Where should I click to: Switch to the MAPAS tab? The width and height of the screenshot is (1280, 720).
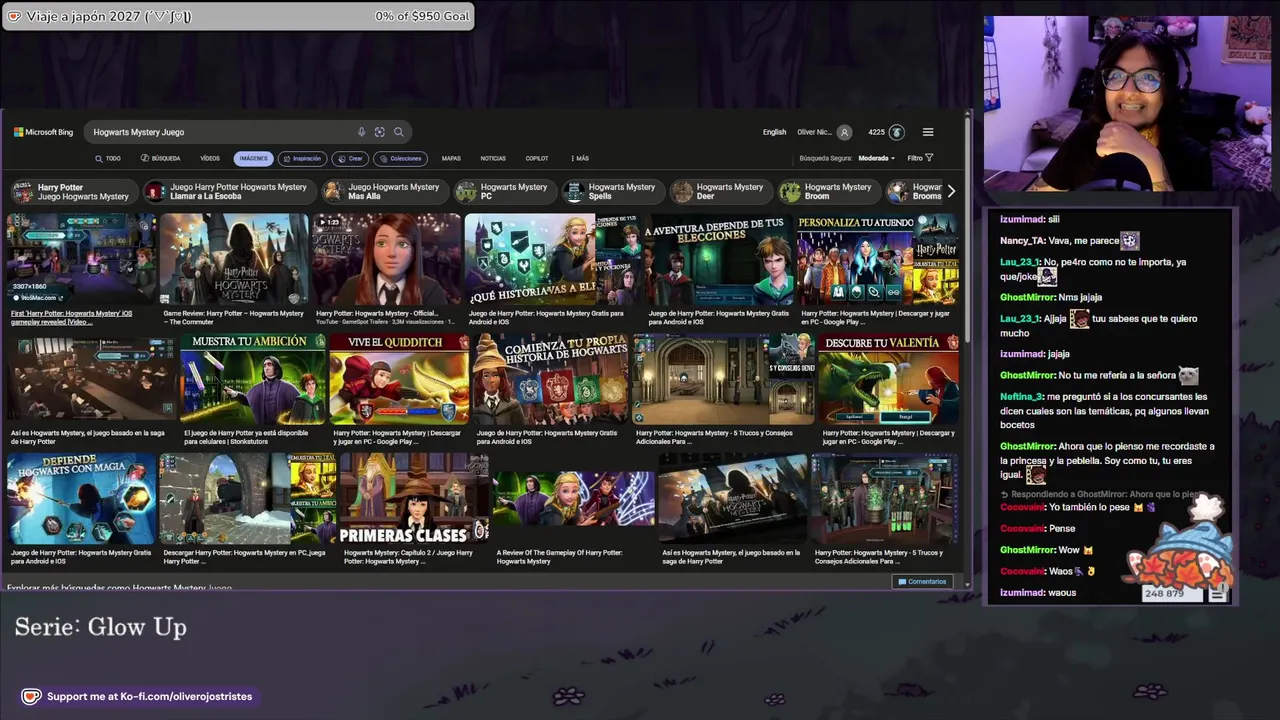pos(451,158)
